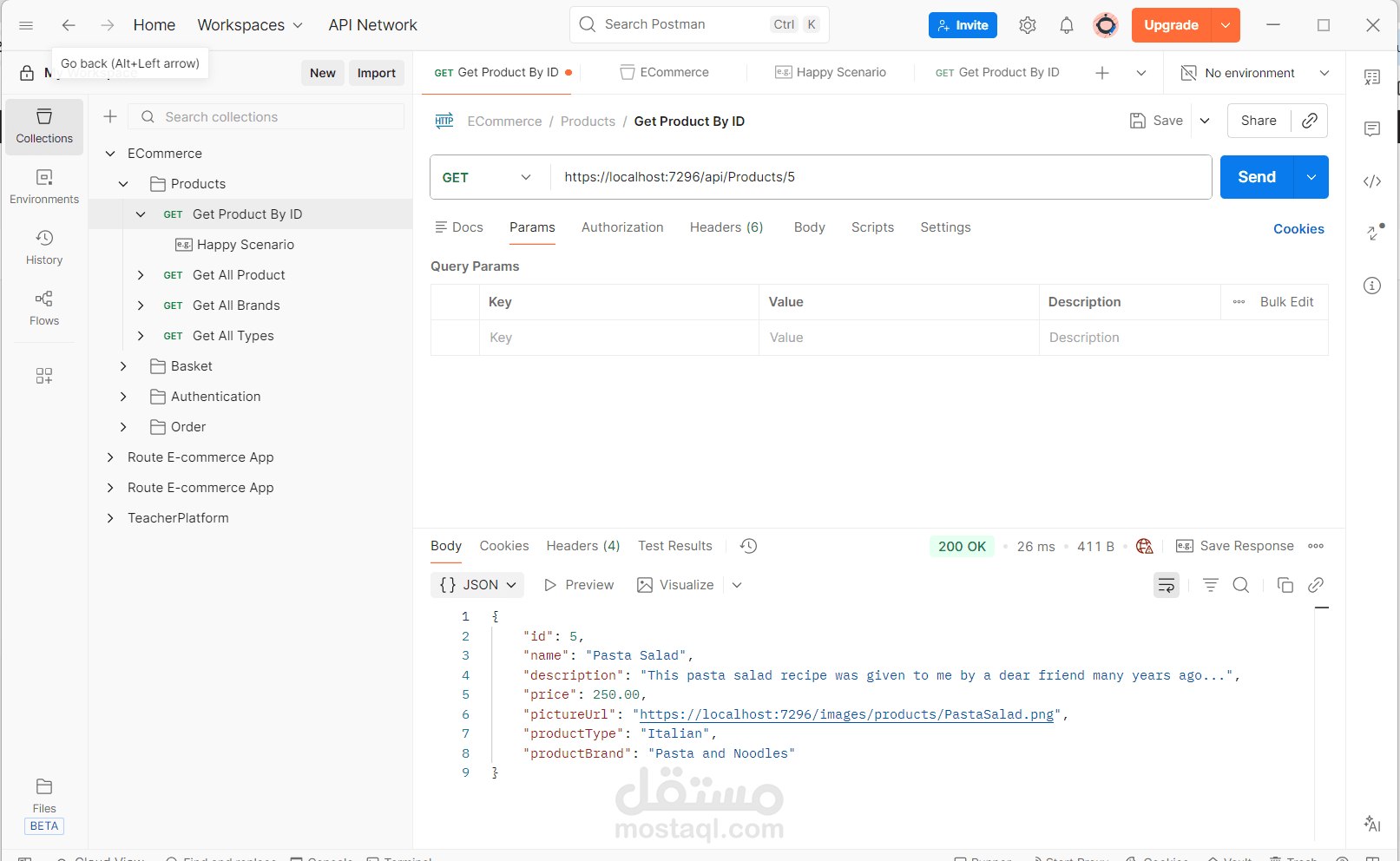Copy the response body to clipboard
The image size is (1400, 861).
pos(1285,585)
